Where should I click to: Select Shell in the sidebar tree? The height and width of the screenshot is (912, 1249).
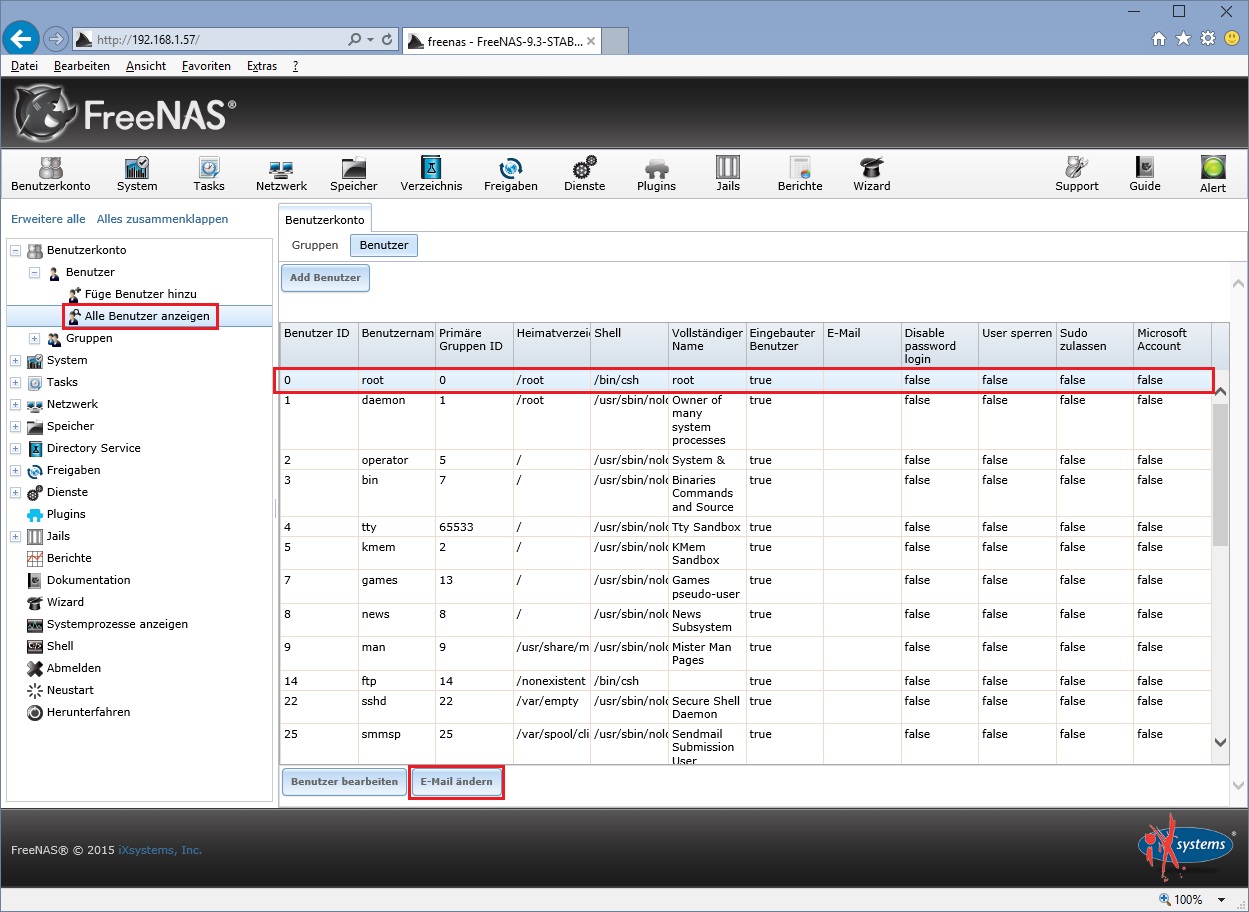(x=60, y=646)
